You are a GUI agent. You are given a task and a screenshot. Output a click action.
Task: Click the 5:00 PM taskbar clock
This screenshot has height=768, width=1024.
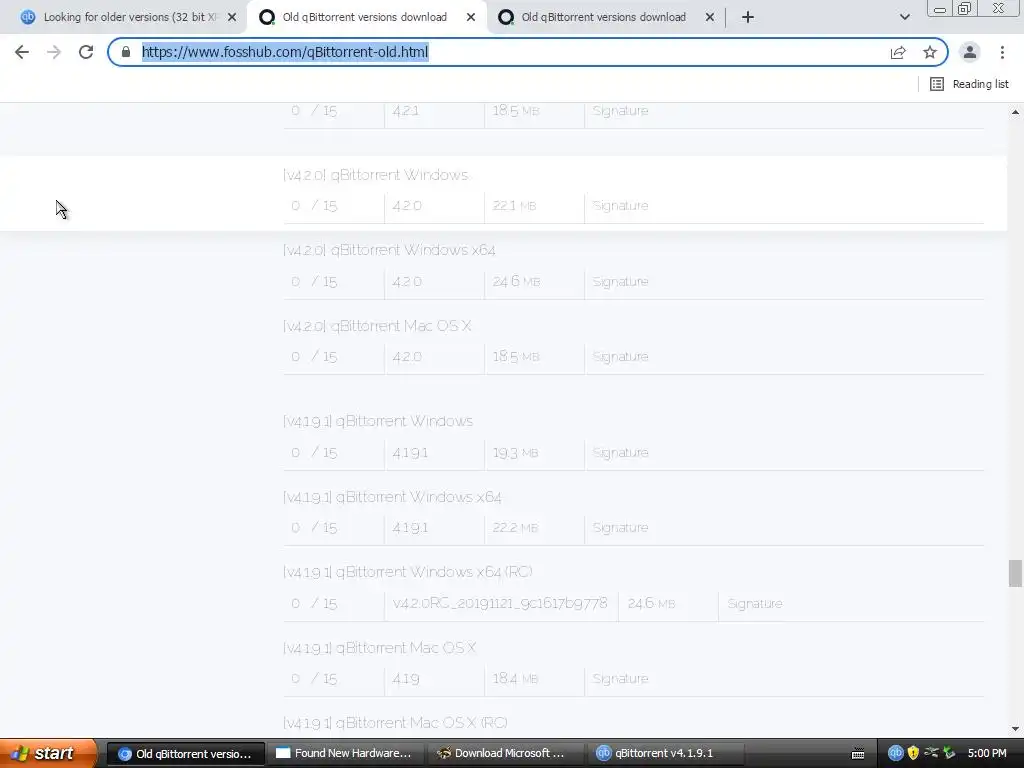tap(987, 753)
